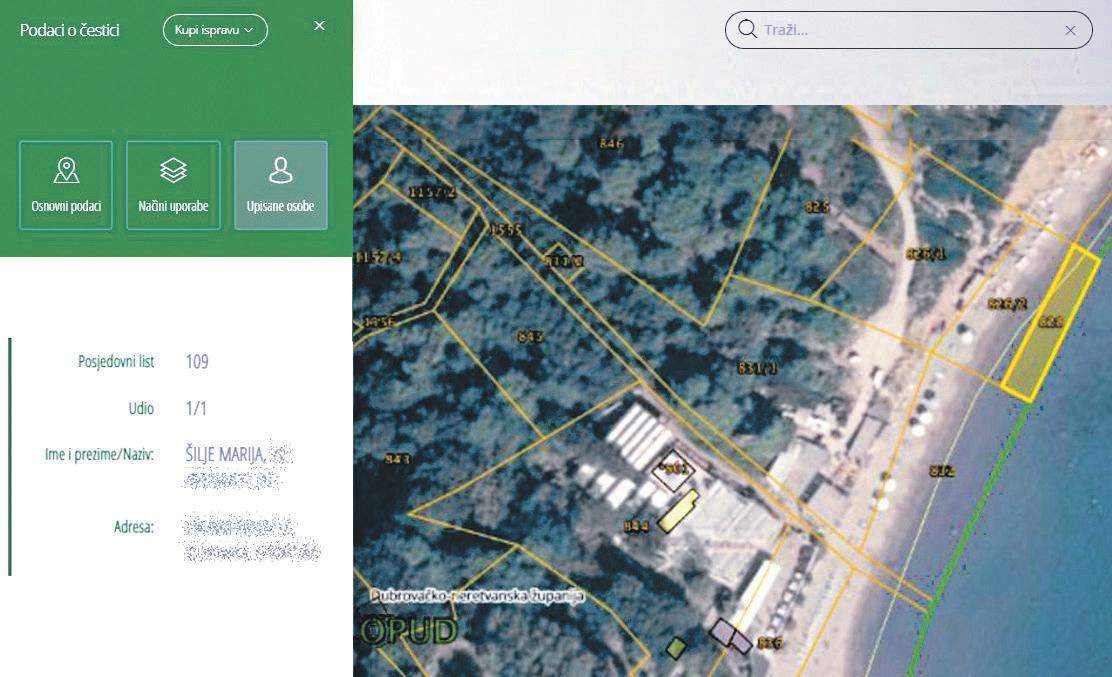
Task: Select the Upisane osobe tab
Action: (x=281, y=185)
